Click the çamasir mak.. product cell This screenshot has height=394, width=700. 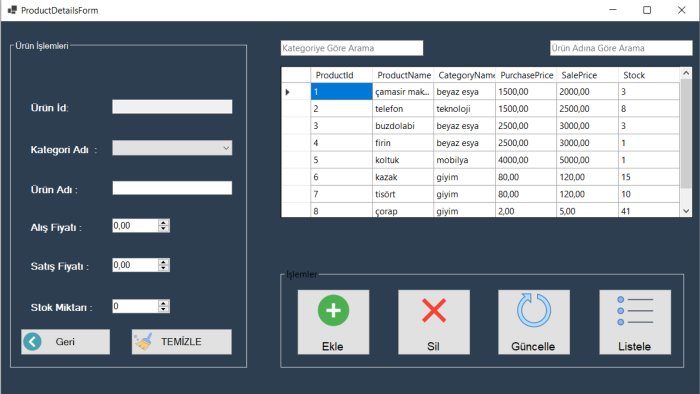click(403, 91)
